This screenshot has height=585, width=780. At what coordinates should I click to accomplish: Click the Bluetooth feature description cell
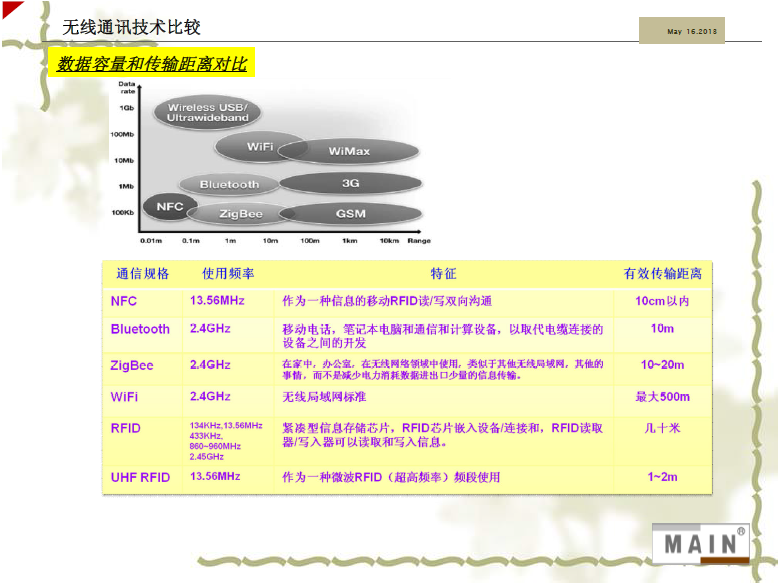(443, 336)
